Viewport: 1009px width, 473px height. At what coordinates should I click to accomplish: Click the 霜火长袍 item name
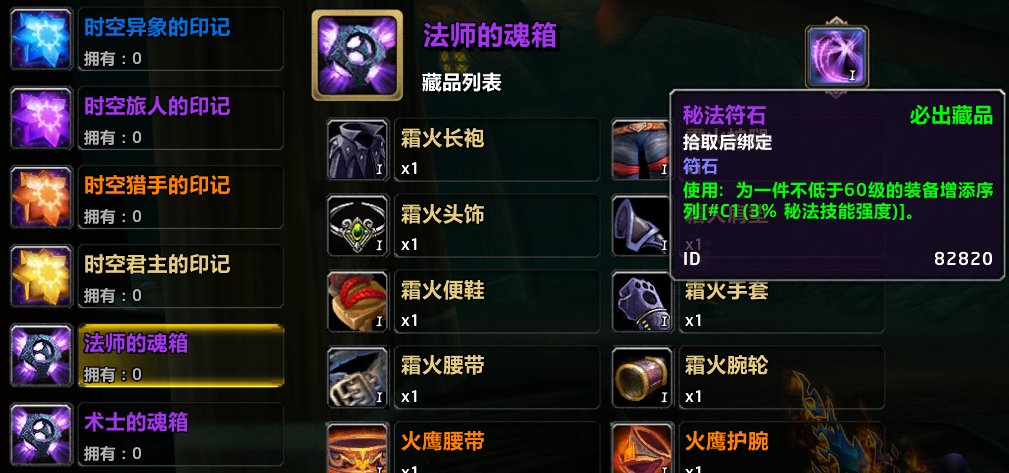coord(443,138)
